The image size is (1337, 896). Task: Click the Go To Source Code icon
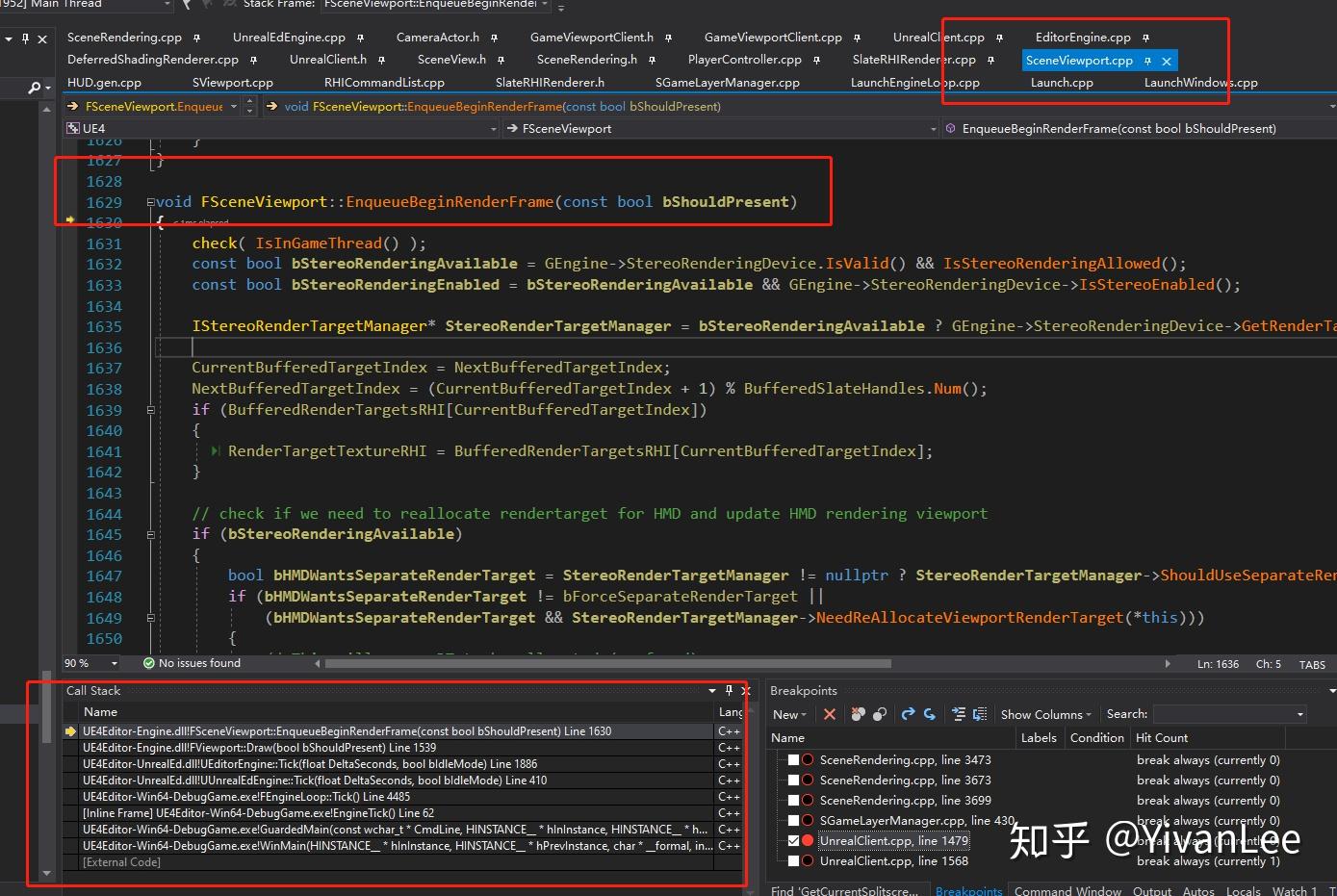point(959,714)
